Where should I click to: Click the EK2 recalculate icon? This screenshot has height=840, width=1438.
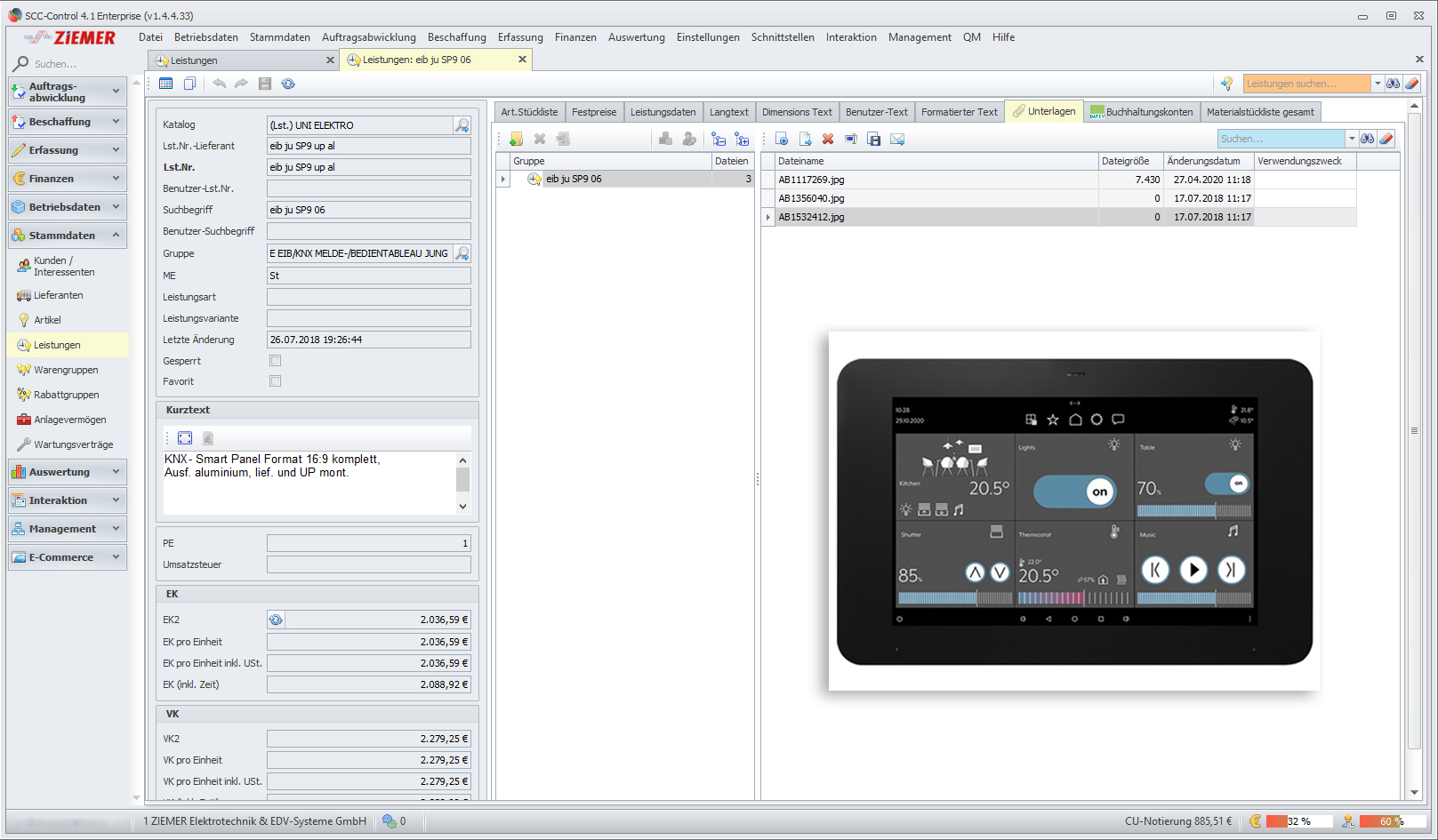276,620
